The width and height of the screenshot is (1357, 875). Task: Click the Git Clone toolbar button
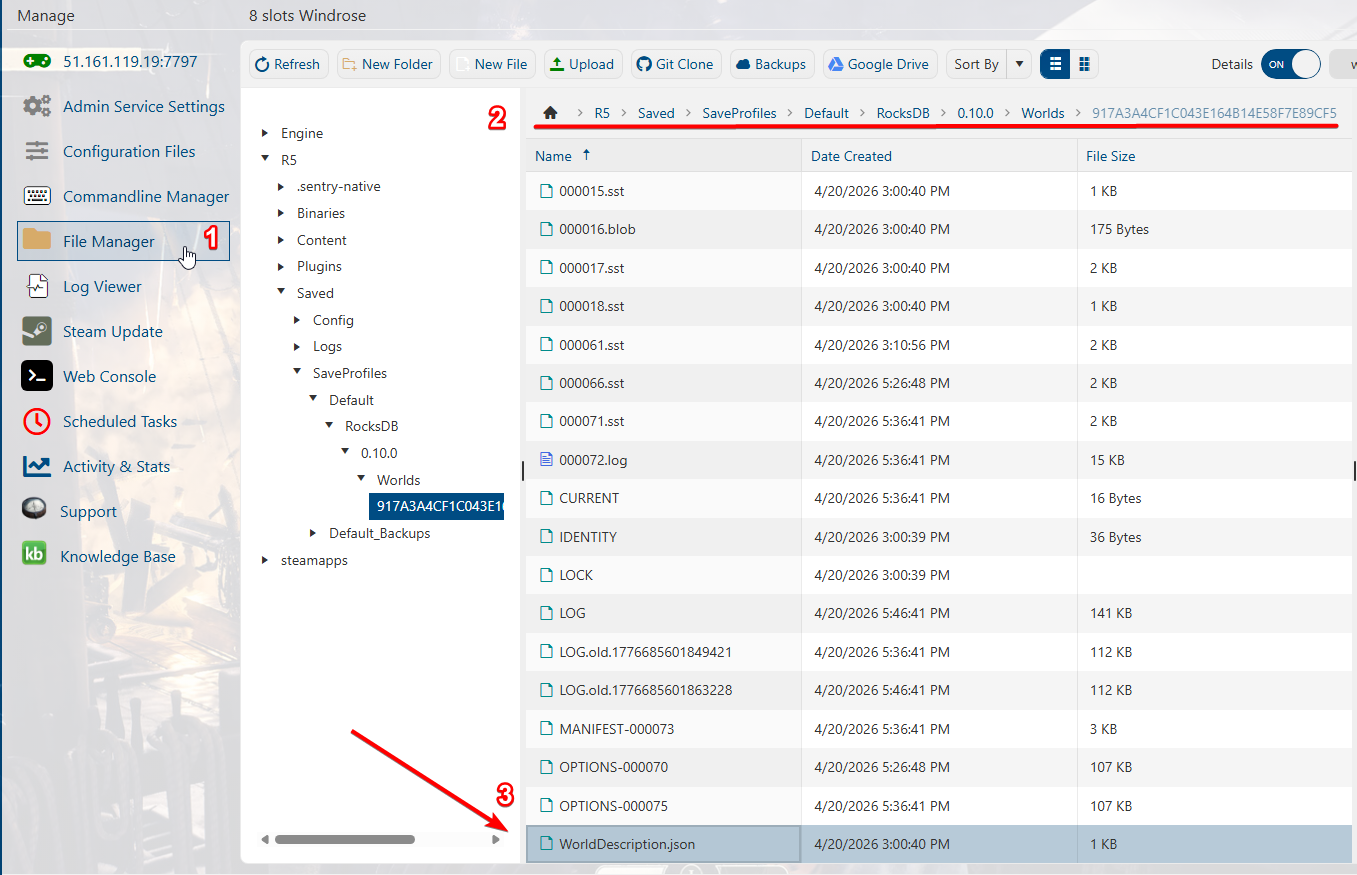click(675, 64)
